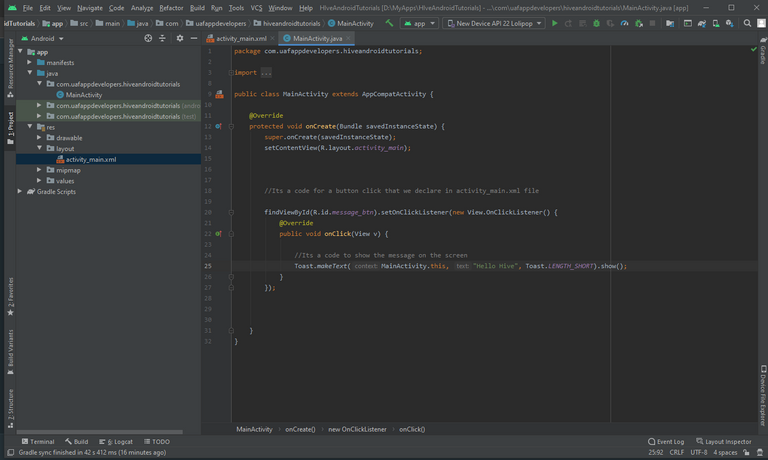Image resolution: width=768 pixels, height=460 pixels.
Task: Open the Profiler gauge icon in toolbar
Action: tap(624, 22)
